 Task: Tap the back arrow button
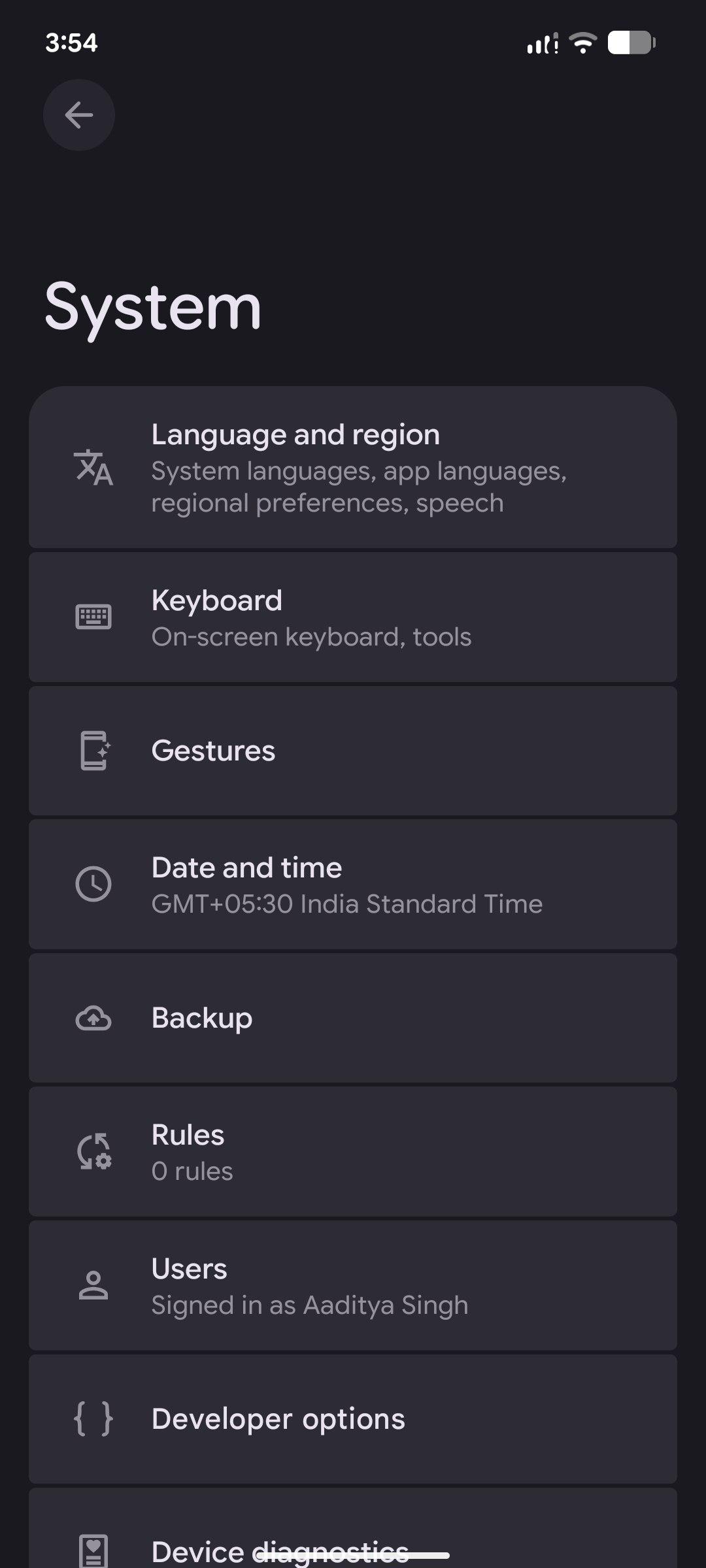click(x=79, y=116)
